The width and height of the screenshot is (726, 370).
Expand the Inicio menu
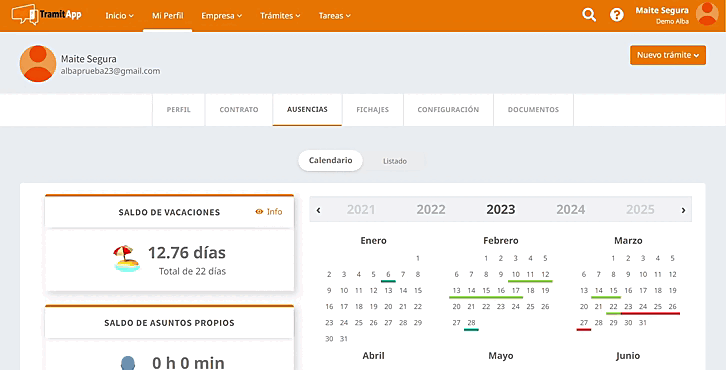point(119,16)
